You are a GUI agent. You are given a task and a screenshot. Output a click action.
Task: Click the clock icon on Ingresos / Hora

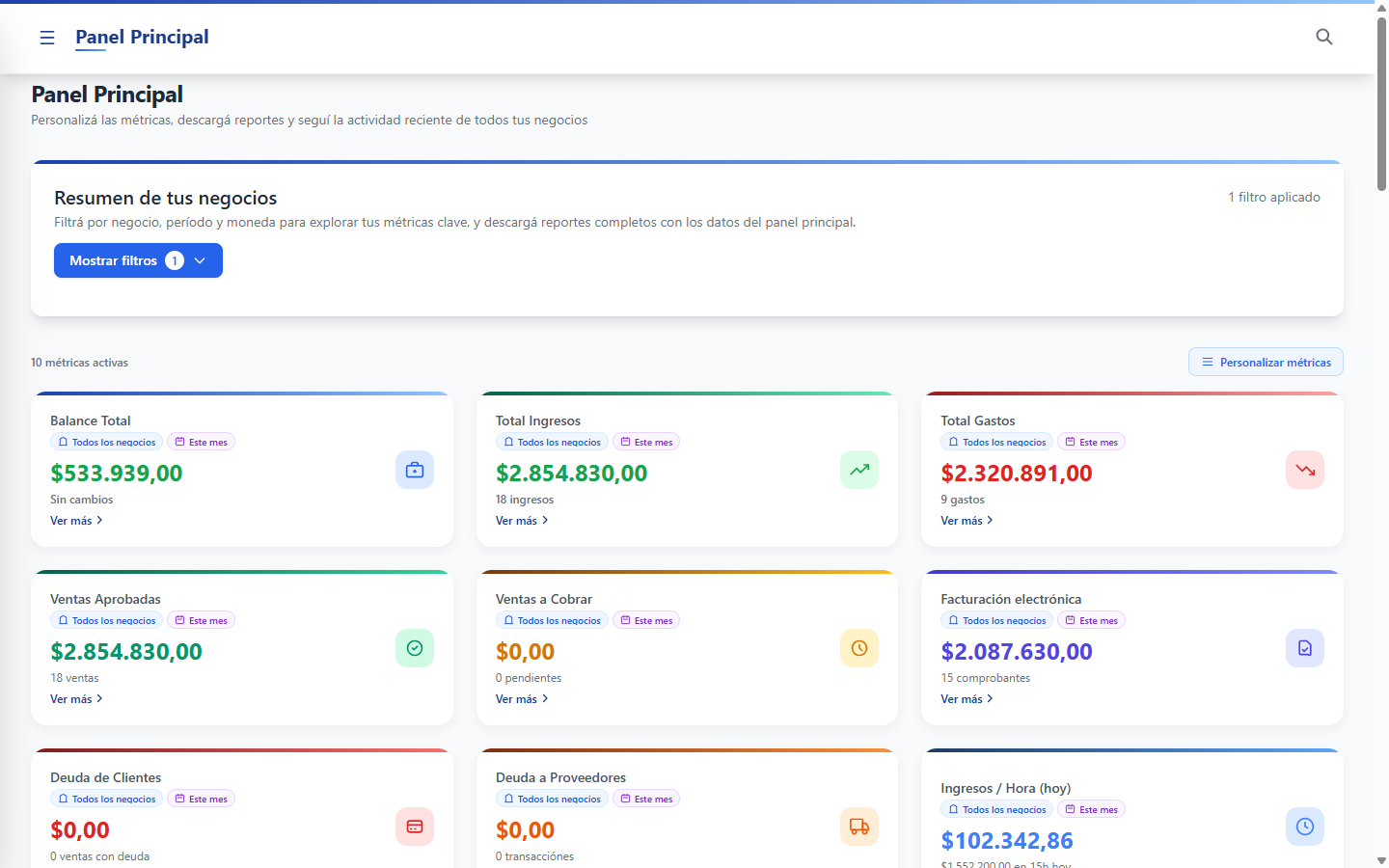pos(1305,827)
